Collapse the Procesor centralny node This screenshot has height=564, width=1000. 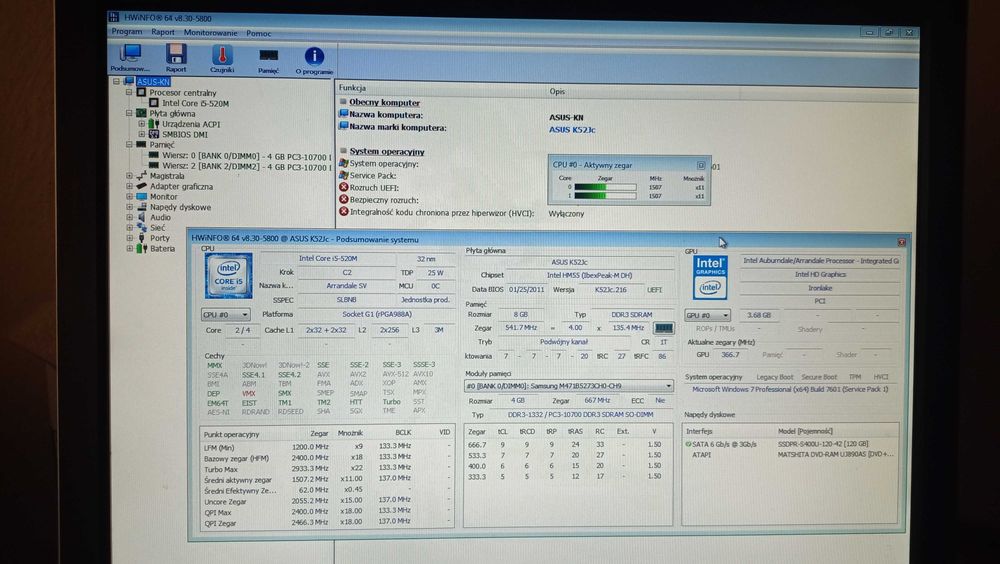129,92
